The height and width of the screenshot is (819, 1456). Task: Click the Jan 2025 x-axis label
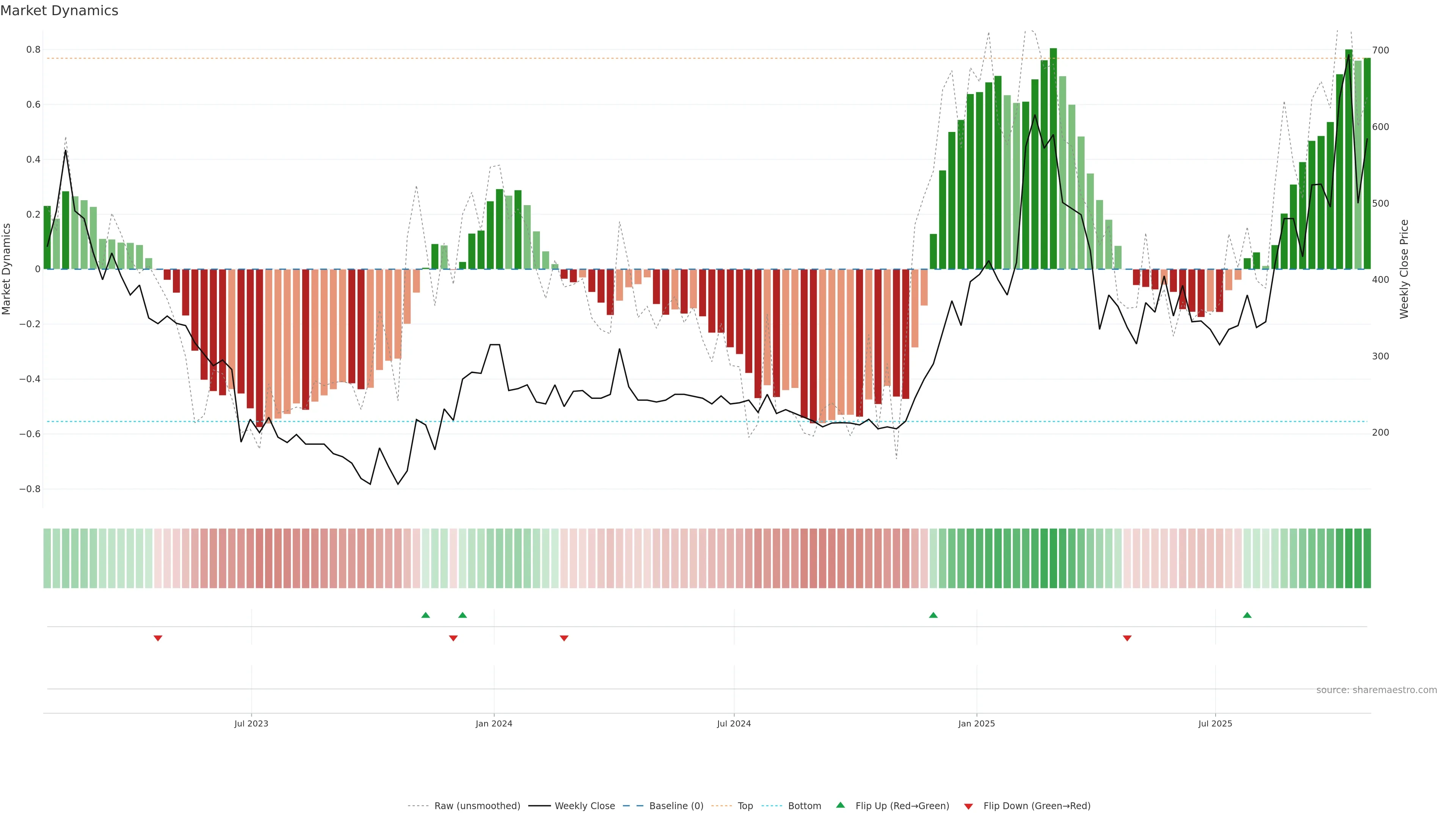click(x=977, y=723)
